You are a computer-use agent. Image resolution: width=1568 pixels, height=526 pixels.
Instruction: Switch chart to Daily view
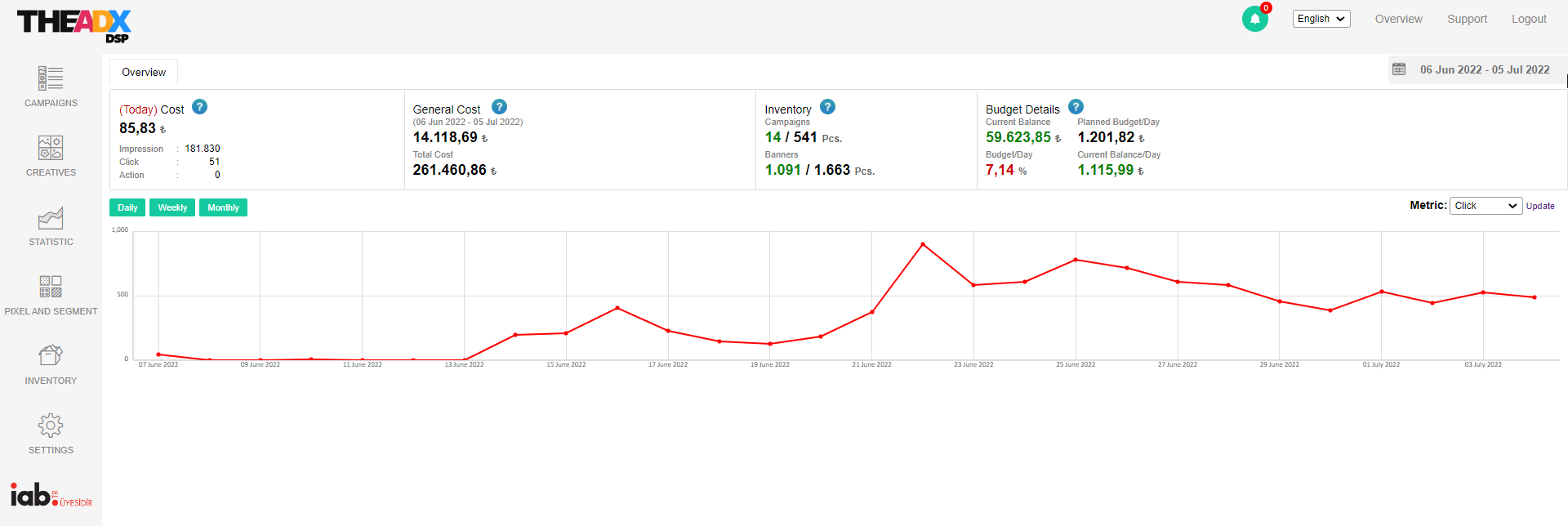(x=127, y=207)
